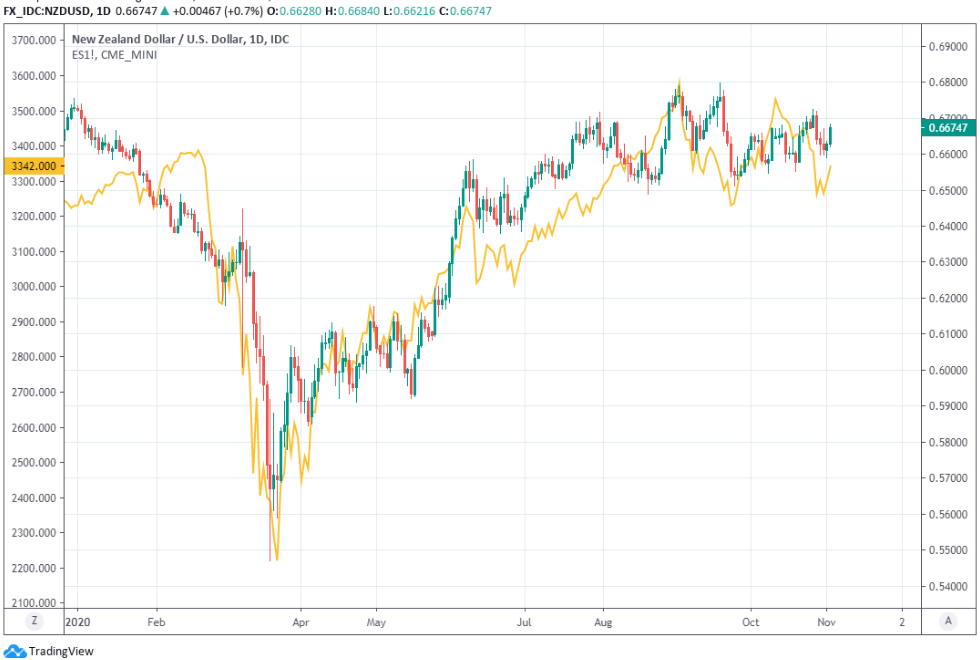Click the Nov label on time axis
The height and width of the screenshot is (660, 980).
click(827, 620)
